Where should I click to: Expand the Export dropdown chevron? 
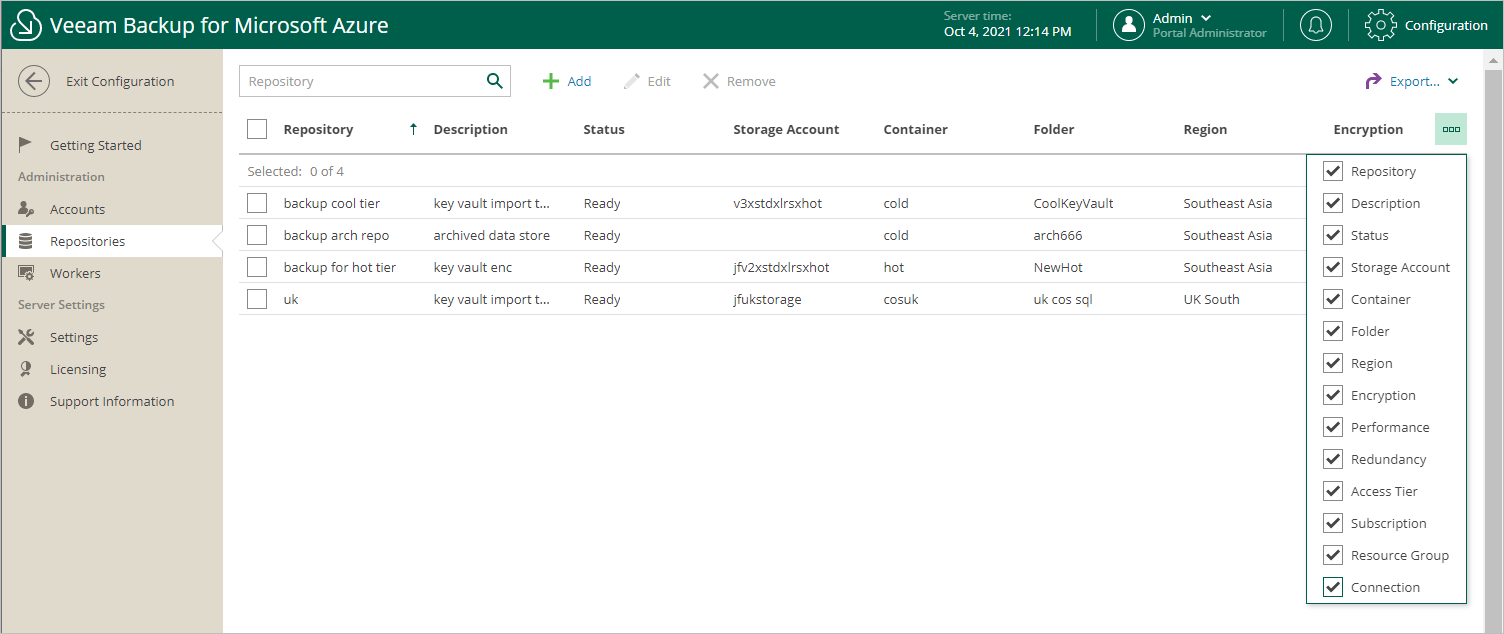click(1453, 81)
